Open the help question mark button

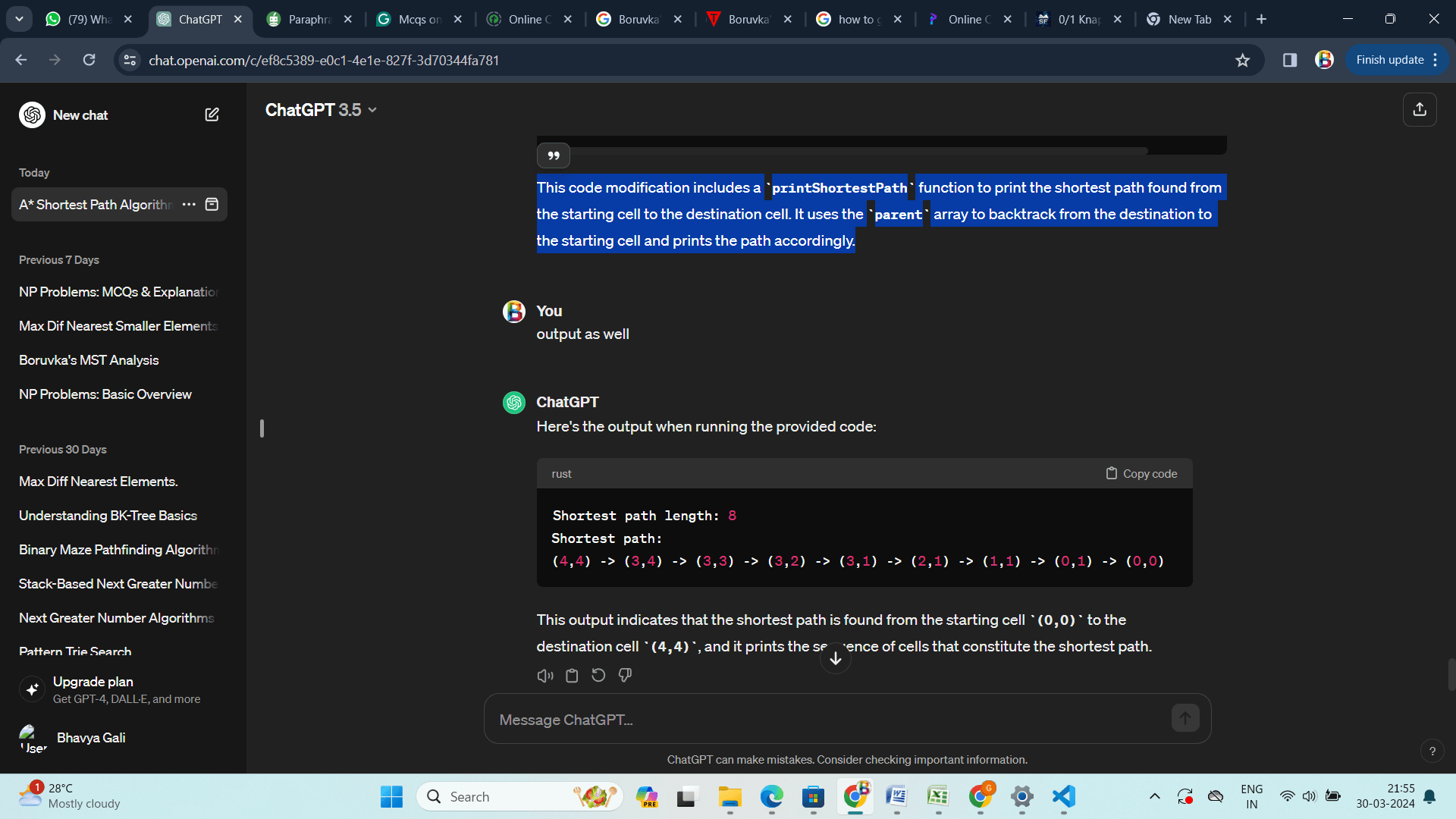[1432, 751]
